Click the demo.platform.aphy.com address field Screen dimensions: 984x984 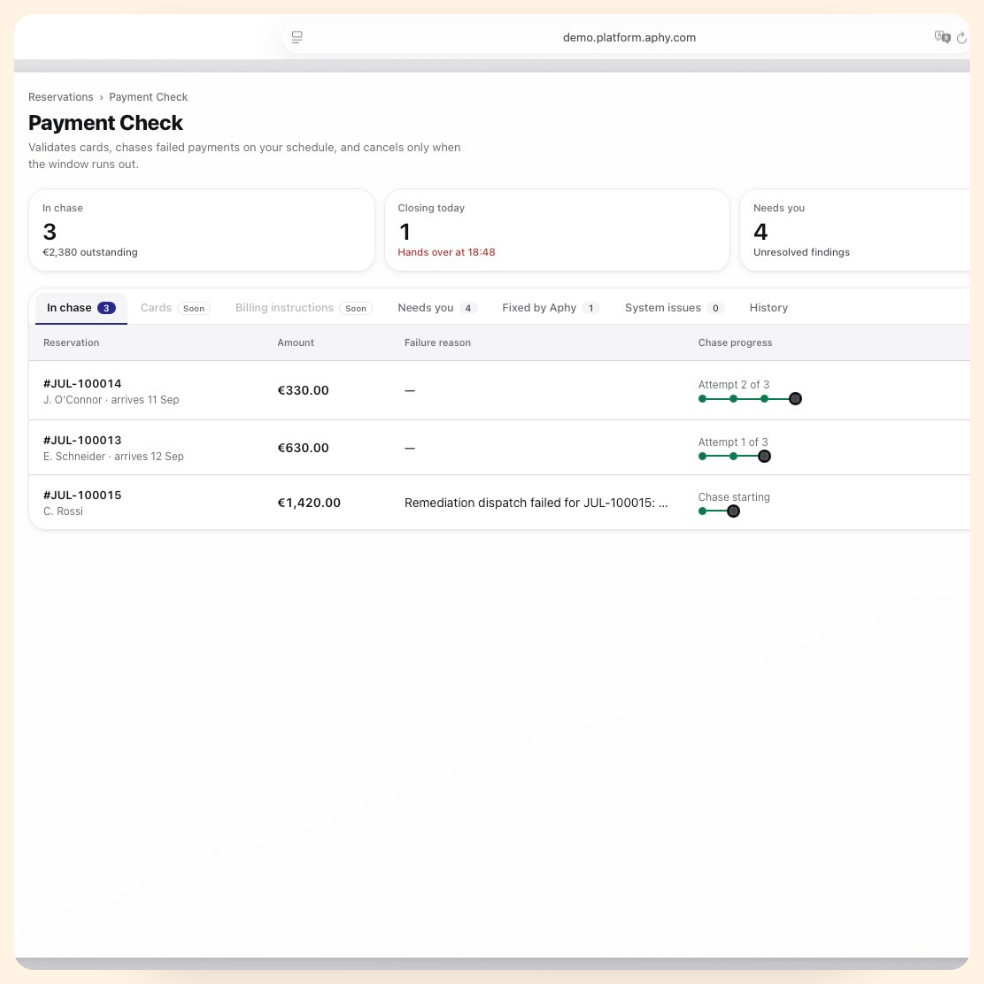tap(629, 38)
